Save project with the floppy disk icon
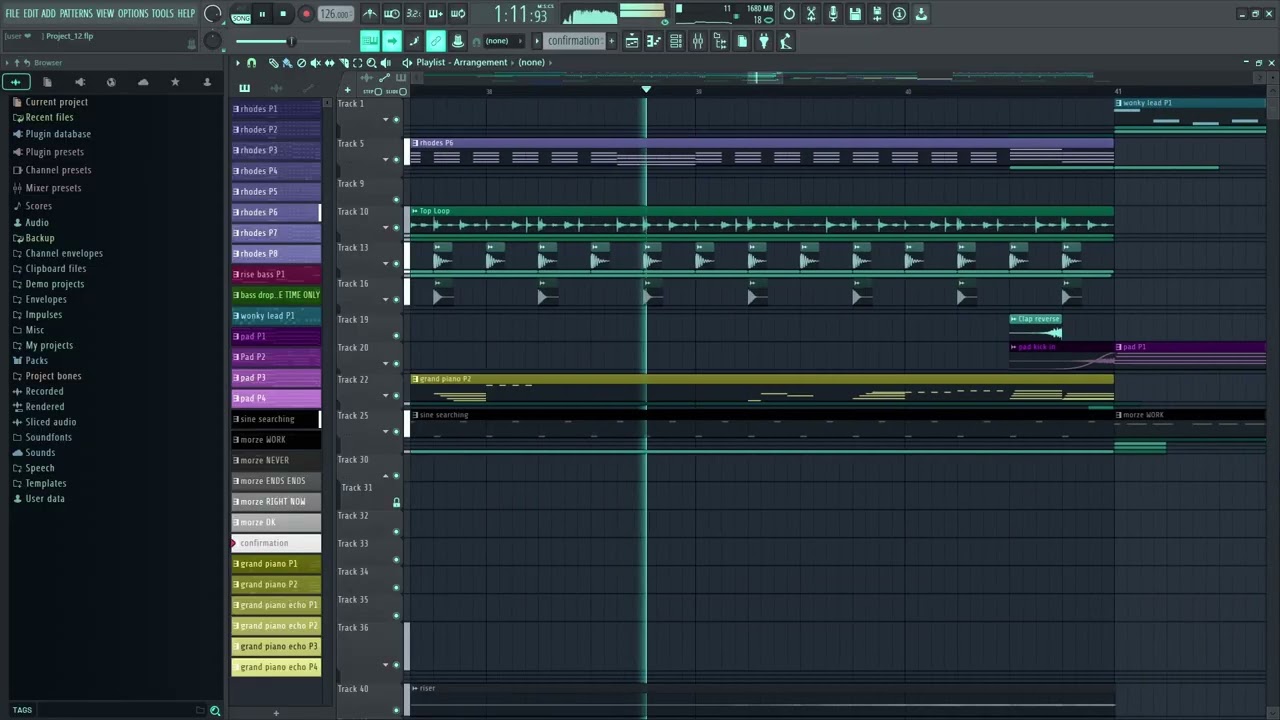The width and height of the screenshot is (1280, 720). [855, 14]
